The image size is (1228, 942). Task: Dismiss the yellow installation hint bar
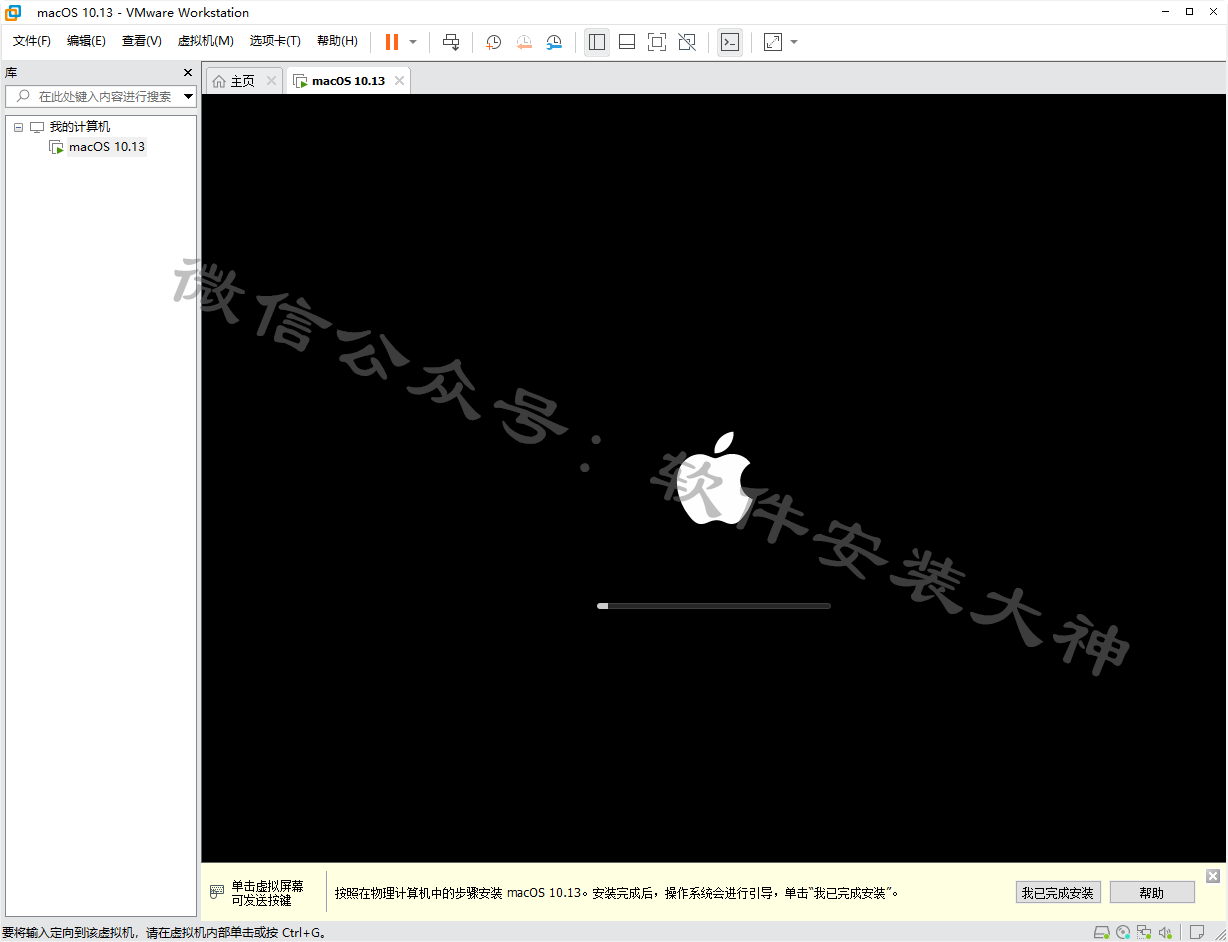pyautogui.click(x=1213, y=876)
